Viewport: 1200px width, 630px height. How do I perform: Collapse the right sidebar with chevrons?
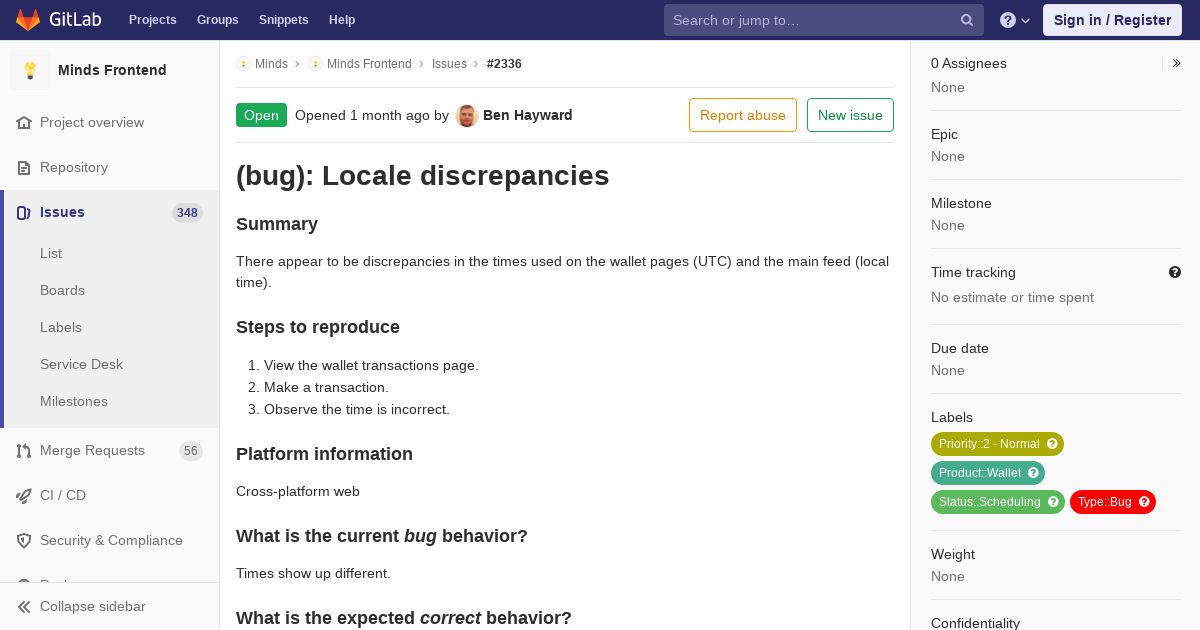1177,63
